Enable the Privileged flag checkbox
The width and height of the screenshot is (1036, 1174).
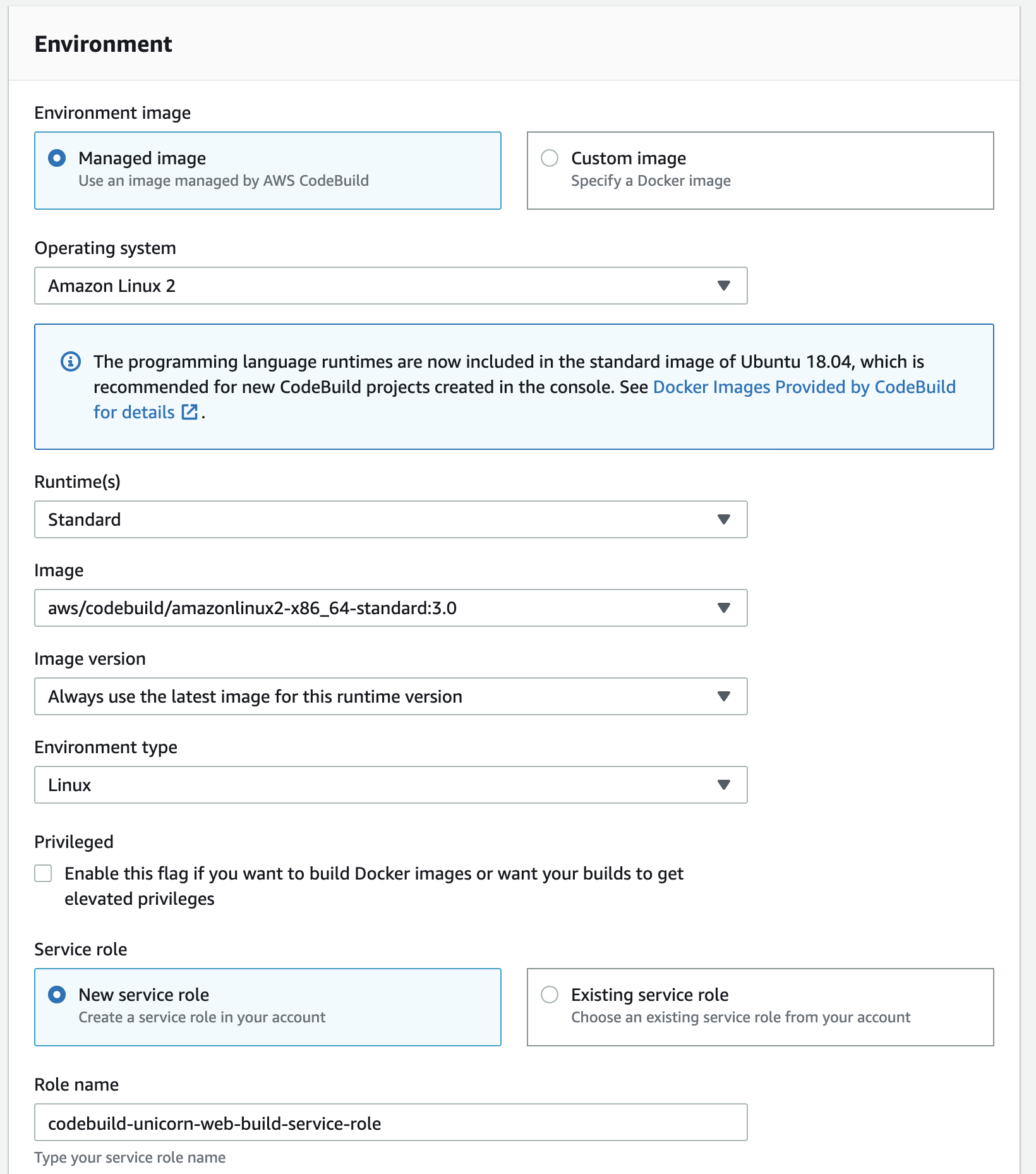[x=42, y=873]
